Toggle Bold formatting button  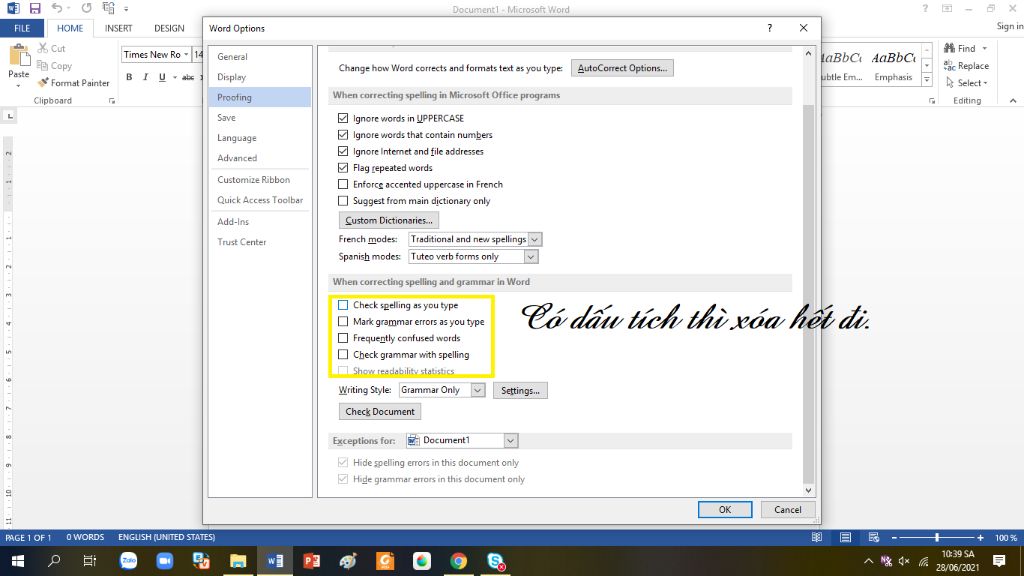(x=129, y=77)
